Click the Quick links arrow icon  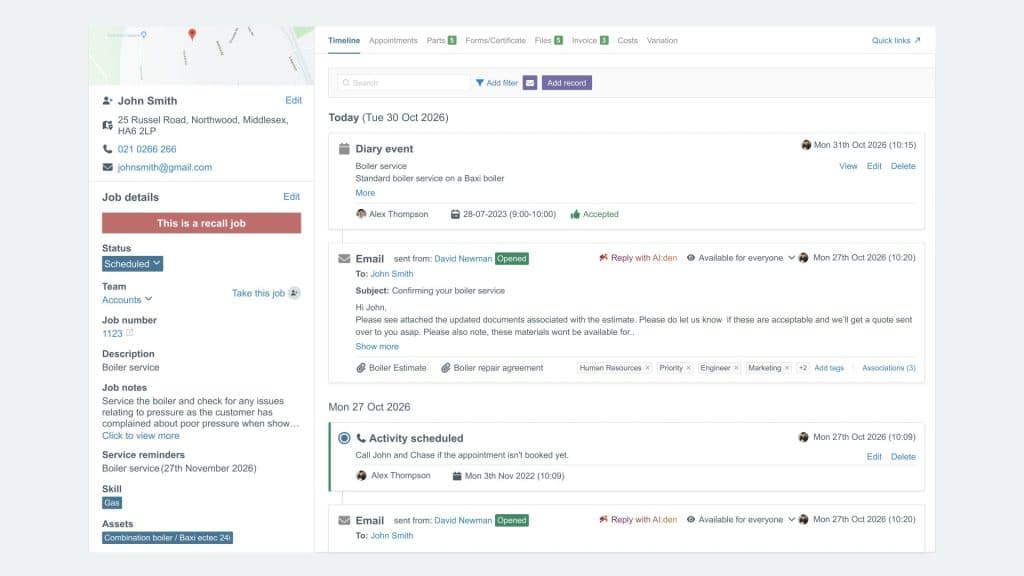pos(918,40)
